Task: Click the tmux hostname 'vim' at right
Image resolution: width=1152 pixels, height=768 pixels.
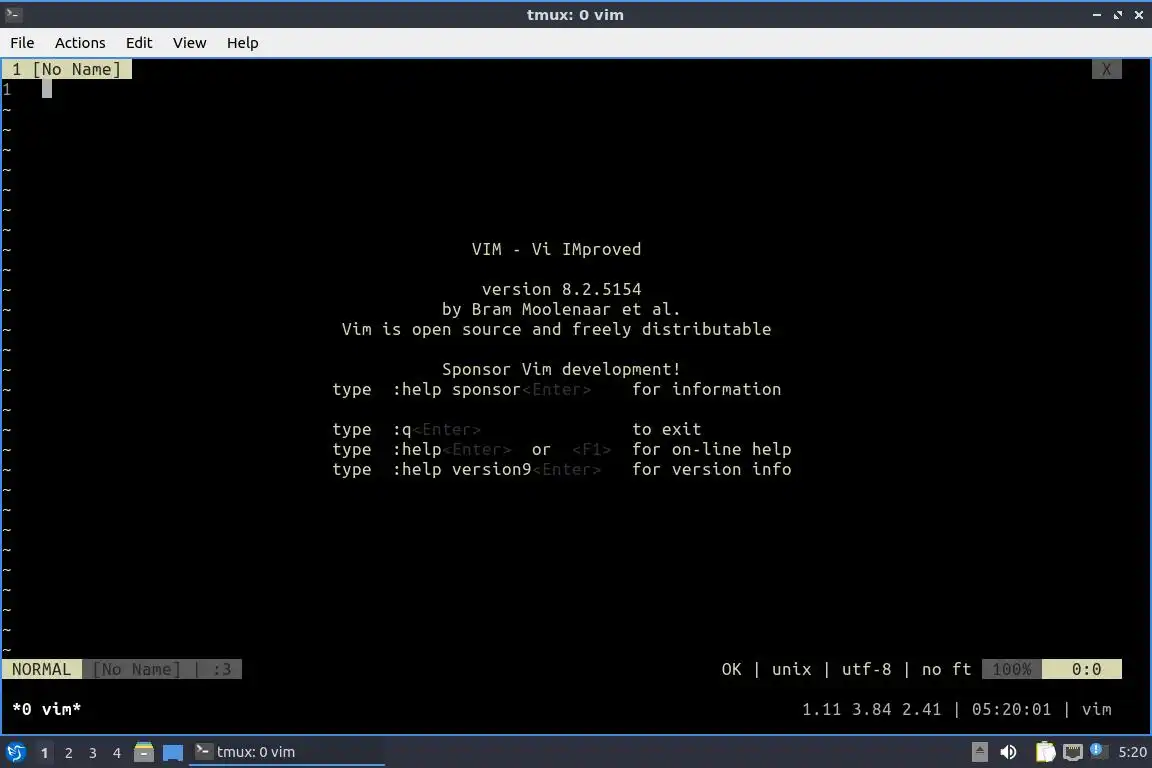Action: (1096, 709)
